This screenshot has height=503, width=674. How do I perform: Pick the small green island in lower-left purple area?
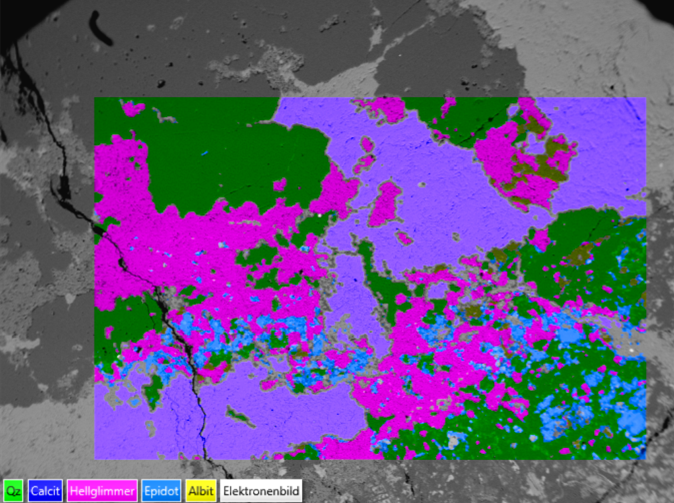pos(243,415)
